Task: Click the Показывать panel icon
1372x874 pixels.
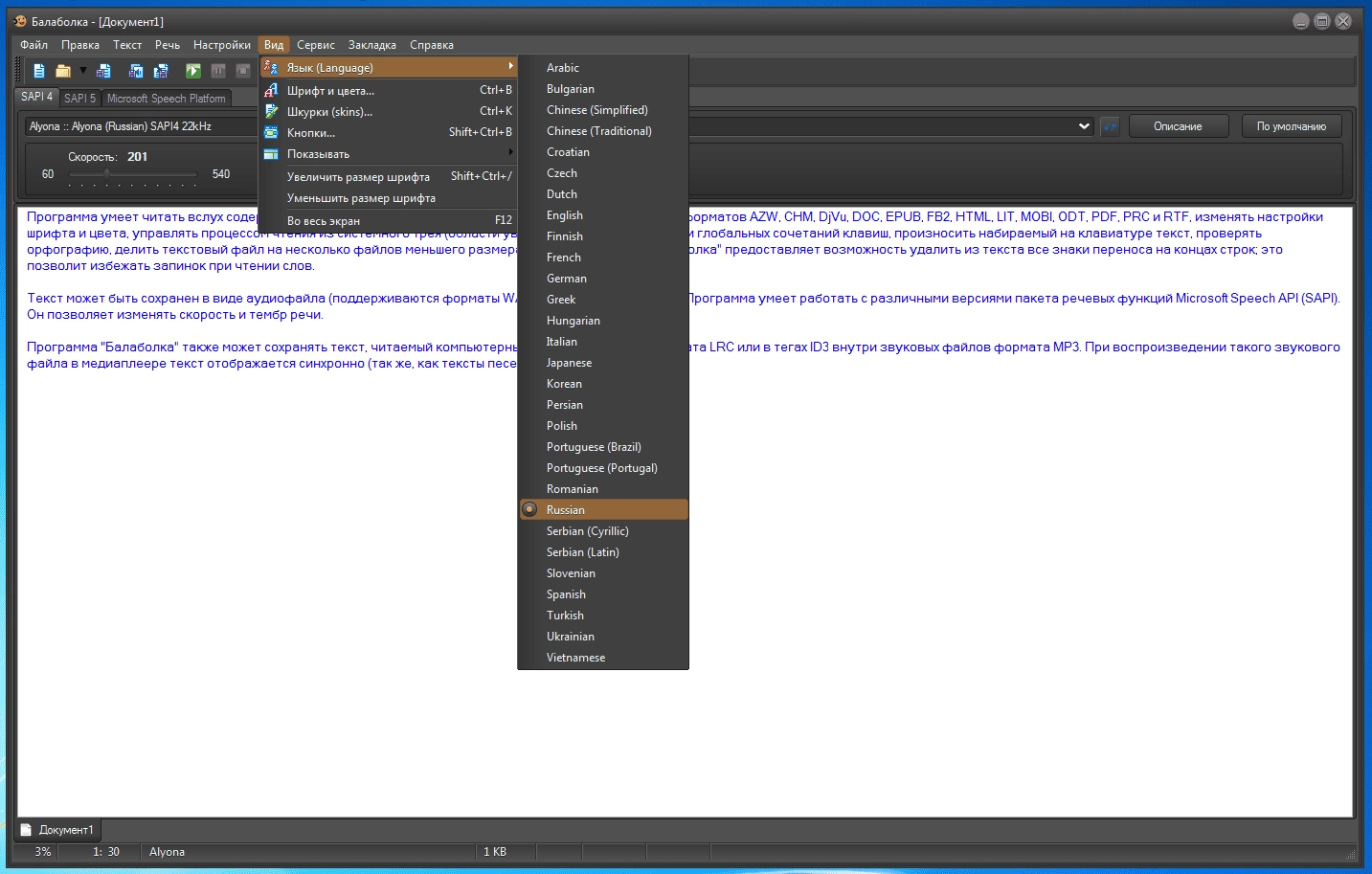Action: click(x=271, y=153)
